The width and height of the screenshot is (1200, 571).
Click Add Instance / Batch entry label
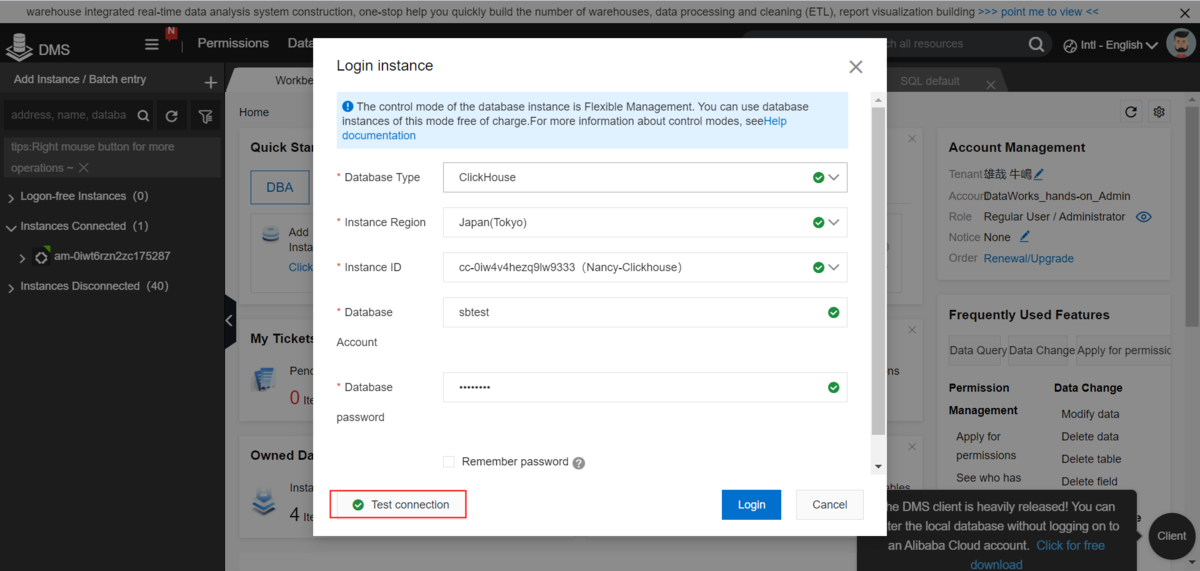(x=80, y=80)
